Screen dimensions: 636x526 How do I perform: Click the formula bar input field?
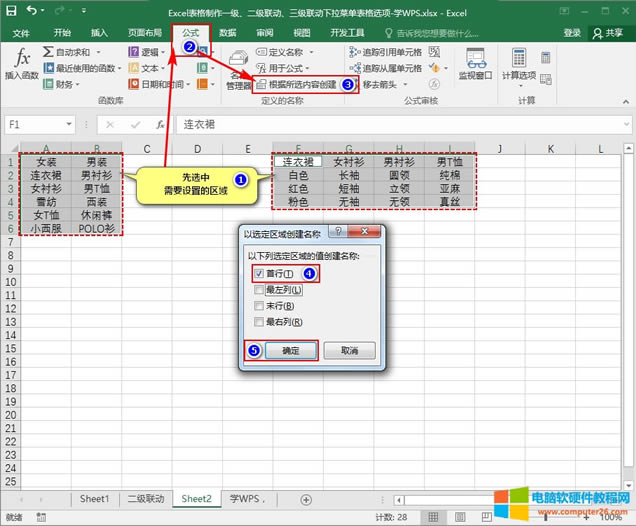click(400, 125)
